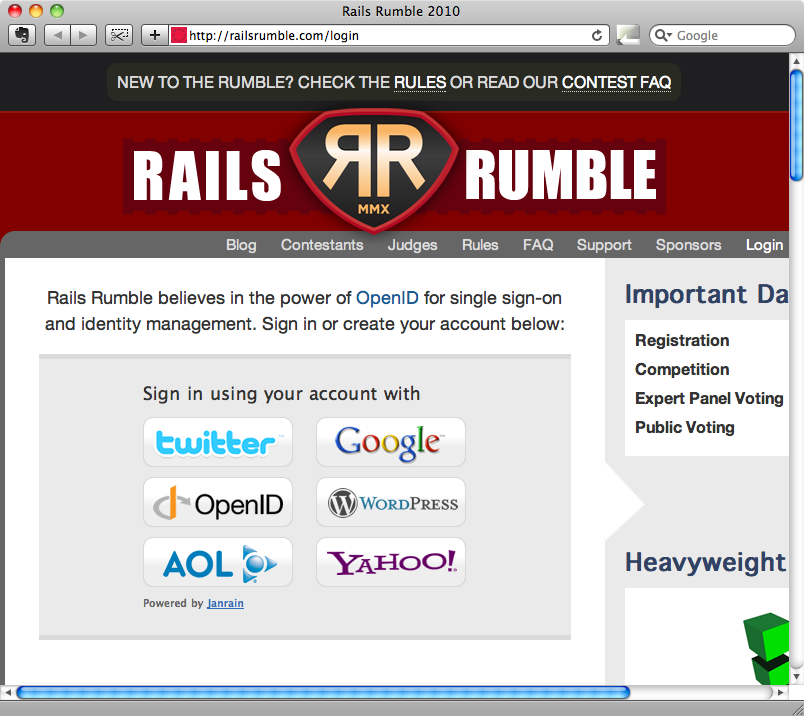Open the Login nav item
The height and width of the screenshot is (716, 804).
tap(764, 245)
